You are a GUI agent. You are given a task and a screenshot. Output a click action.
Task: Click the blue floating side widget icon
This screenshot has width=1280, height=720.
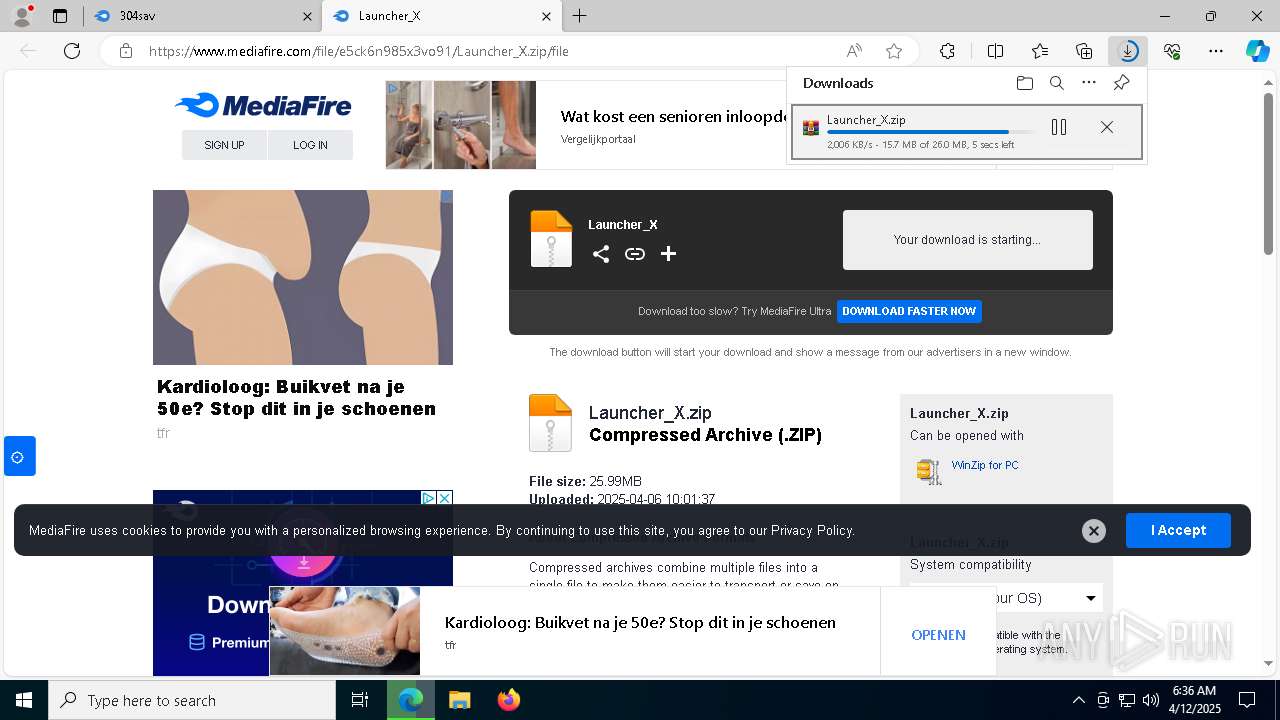point(18,457)
